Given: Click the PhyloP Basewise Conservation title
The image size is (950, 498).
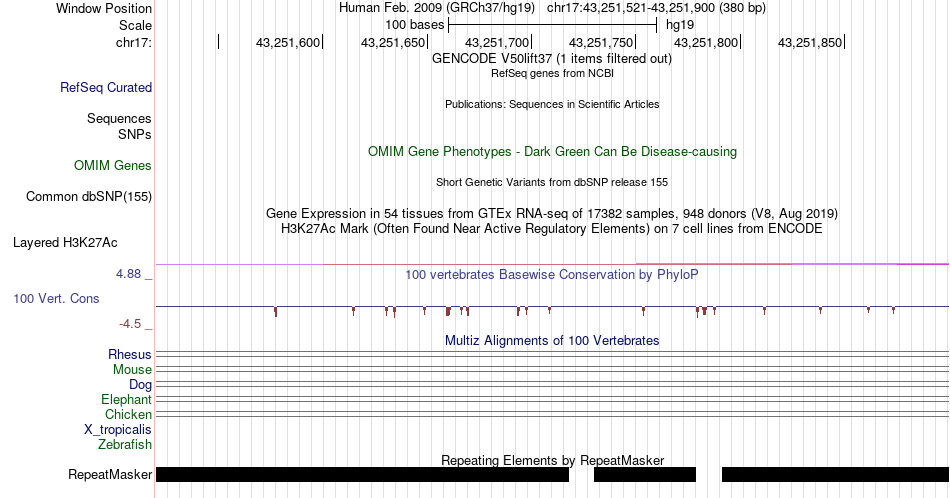Looking at the screenshot, I should click(552, 274).
